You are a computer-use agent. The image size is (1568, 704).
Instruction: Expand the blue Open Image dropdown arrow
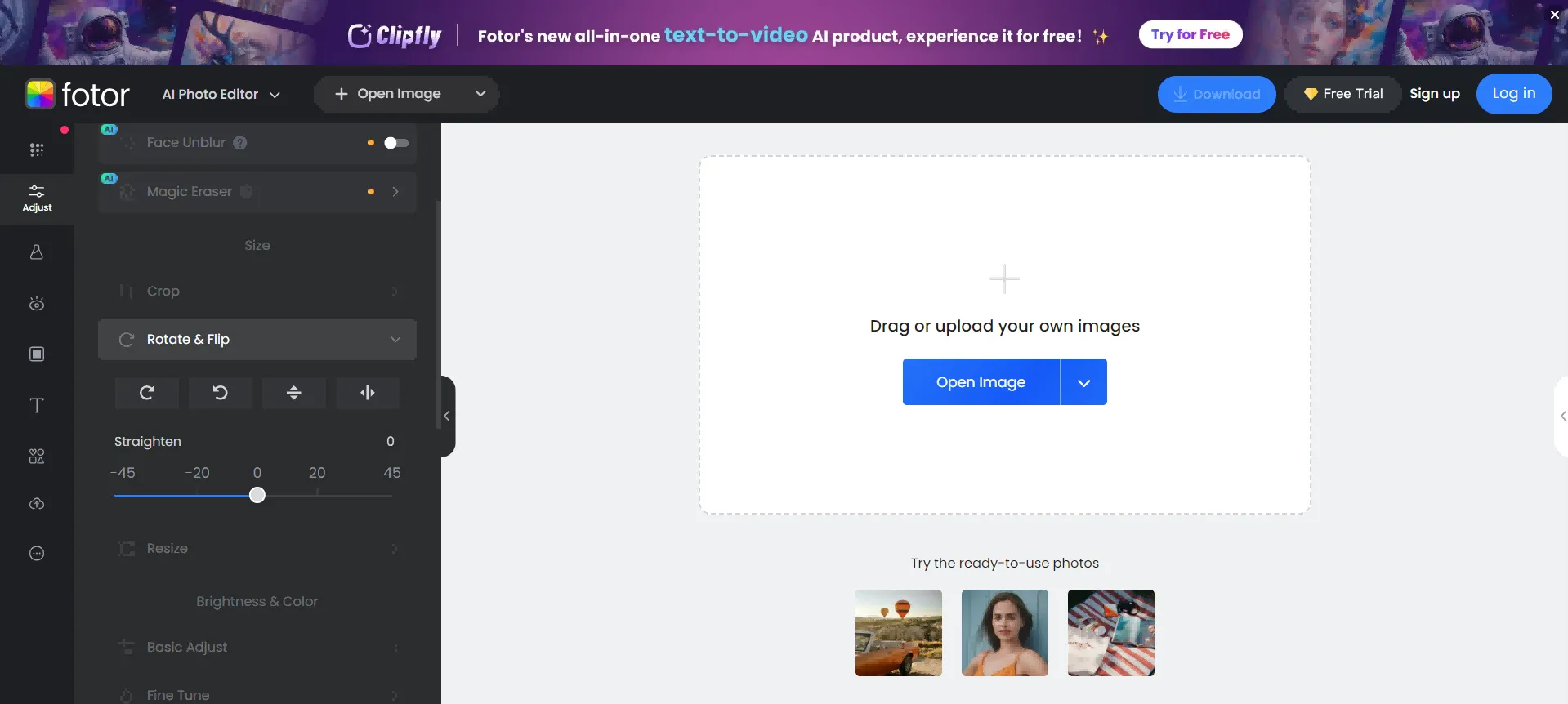(1083, 382)
